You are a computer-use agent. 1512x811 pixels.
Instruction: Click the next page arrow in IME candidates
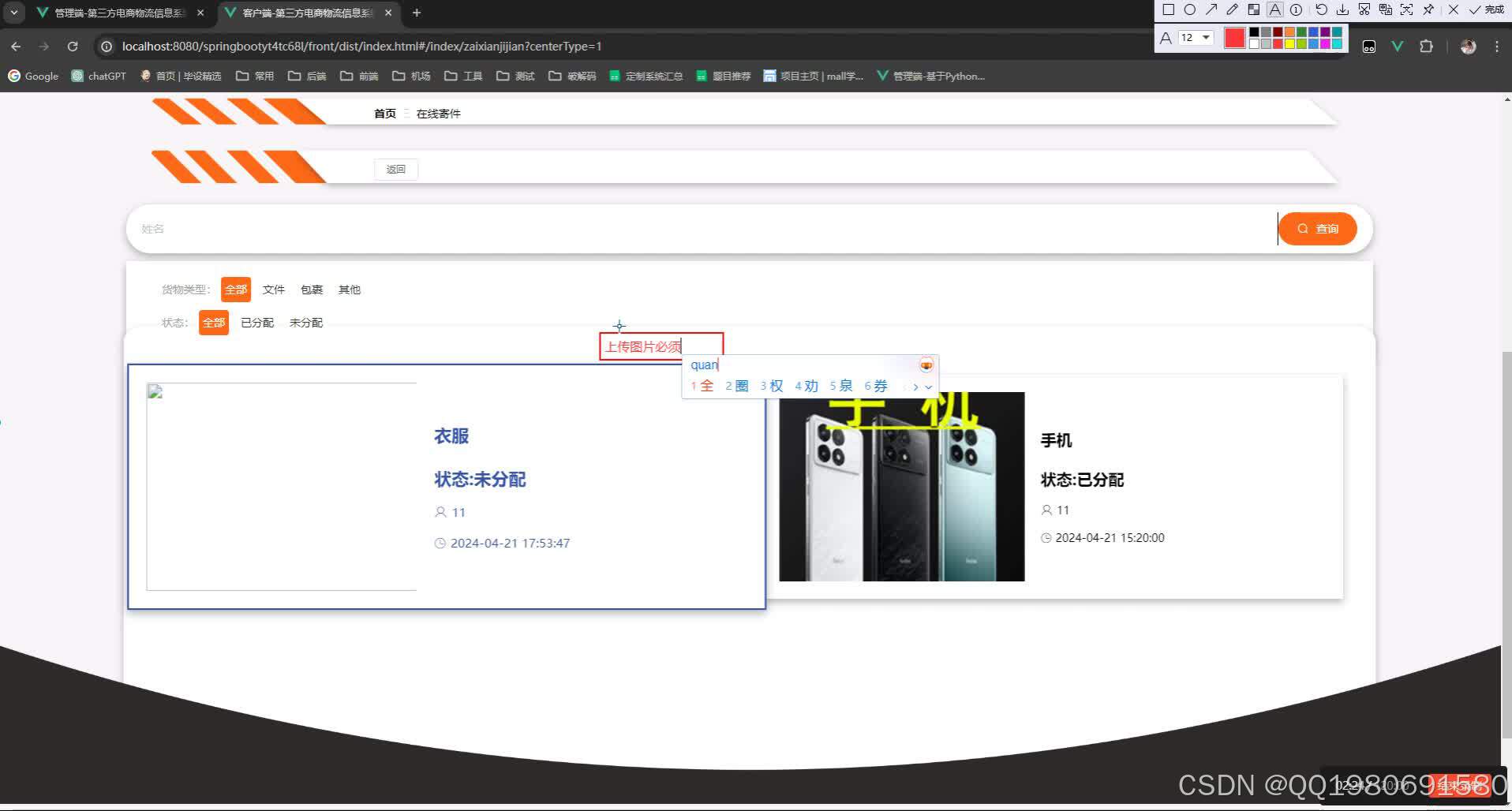tap(915, 387)
